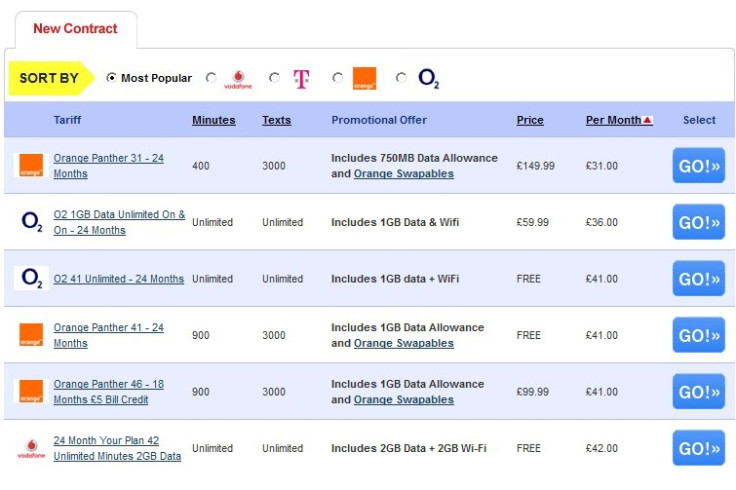This screenshot has width=736, height=490.
Task: Open the New Contract tab
Action: 76,29
